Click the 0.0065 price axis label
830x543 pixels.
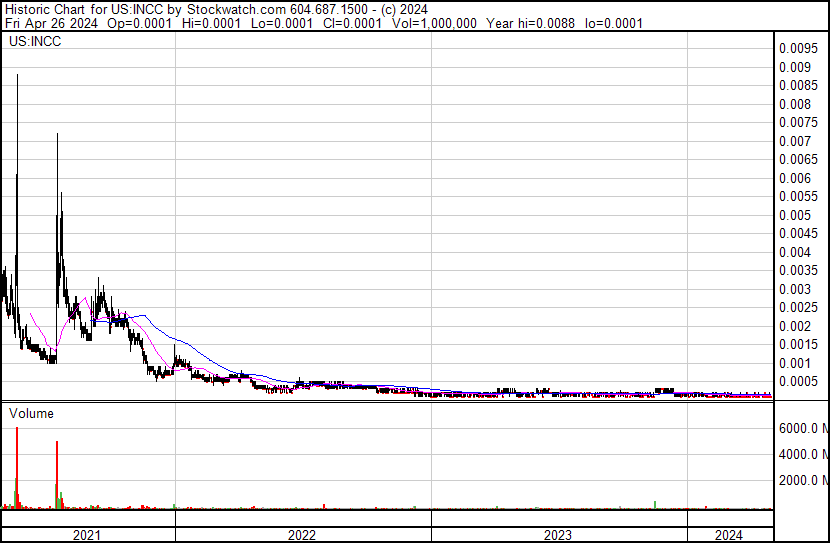798,159
